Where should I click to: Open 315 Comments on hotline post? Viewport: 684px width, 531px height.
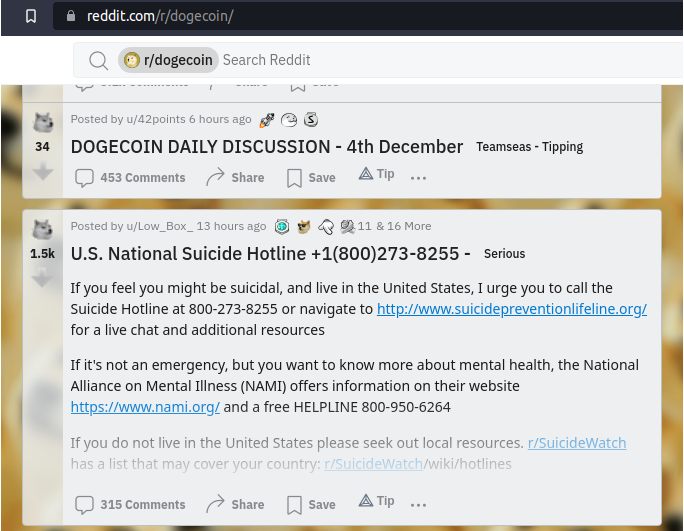click(x=130, y=504)
